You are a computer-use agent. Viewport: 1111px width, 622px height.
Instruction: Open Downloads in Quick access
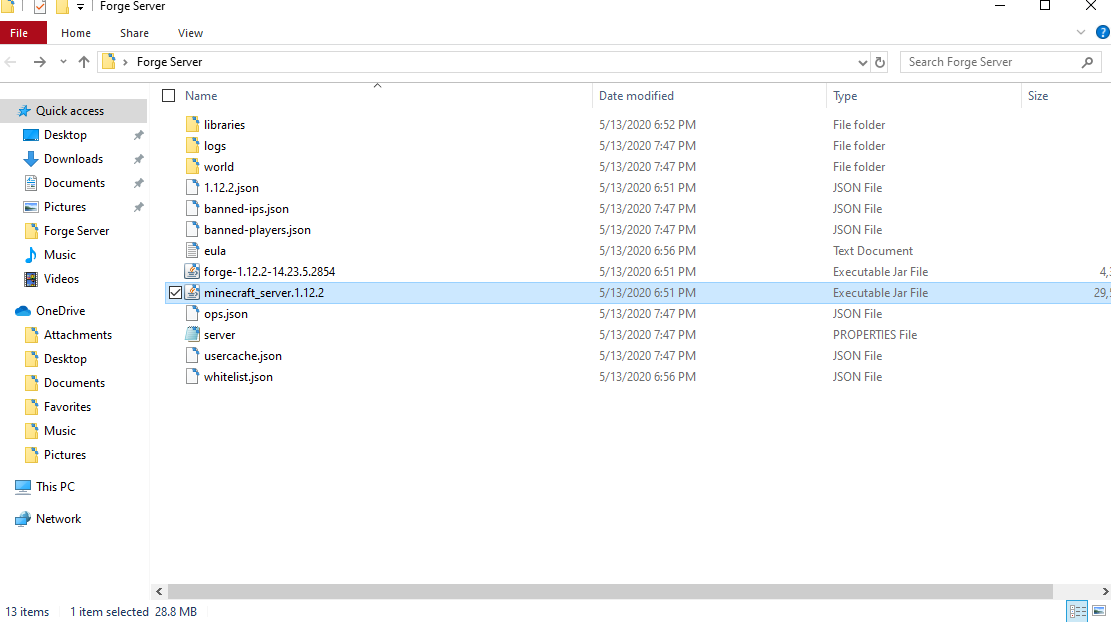click(x=73, y=159)
